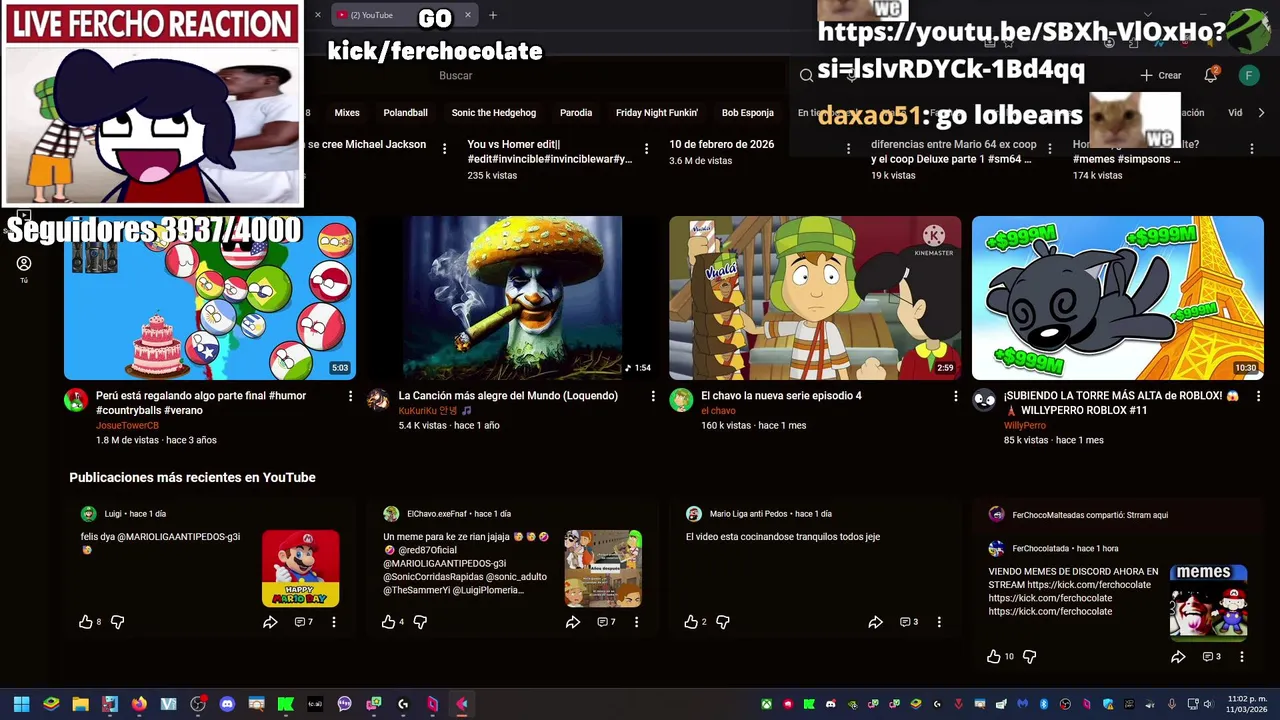Click KuKuriKu channel avatar
Screen dimensions: 1280x720
click(378, 401)
